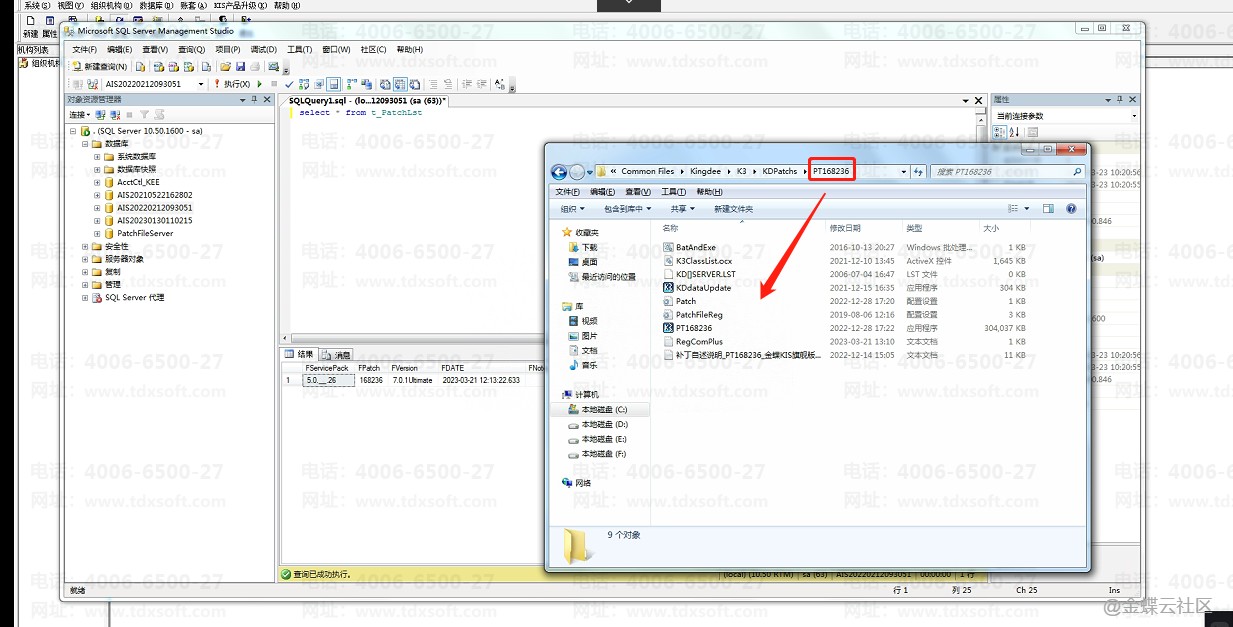Sort properties alphabetically in the Properties panel
This screenshot has height=627, width=1233.
[x=1016, y=132]
